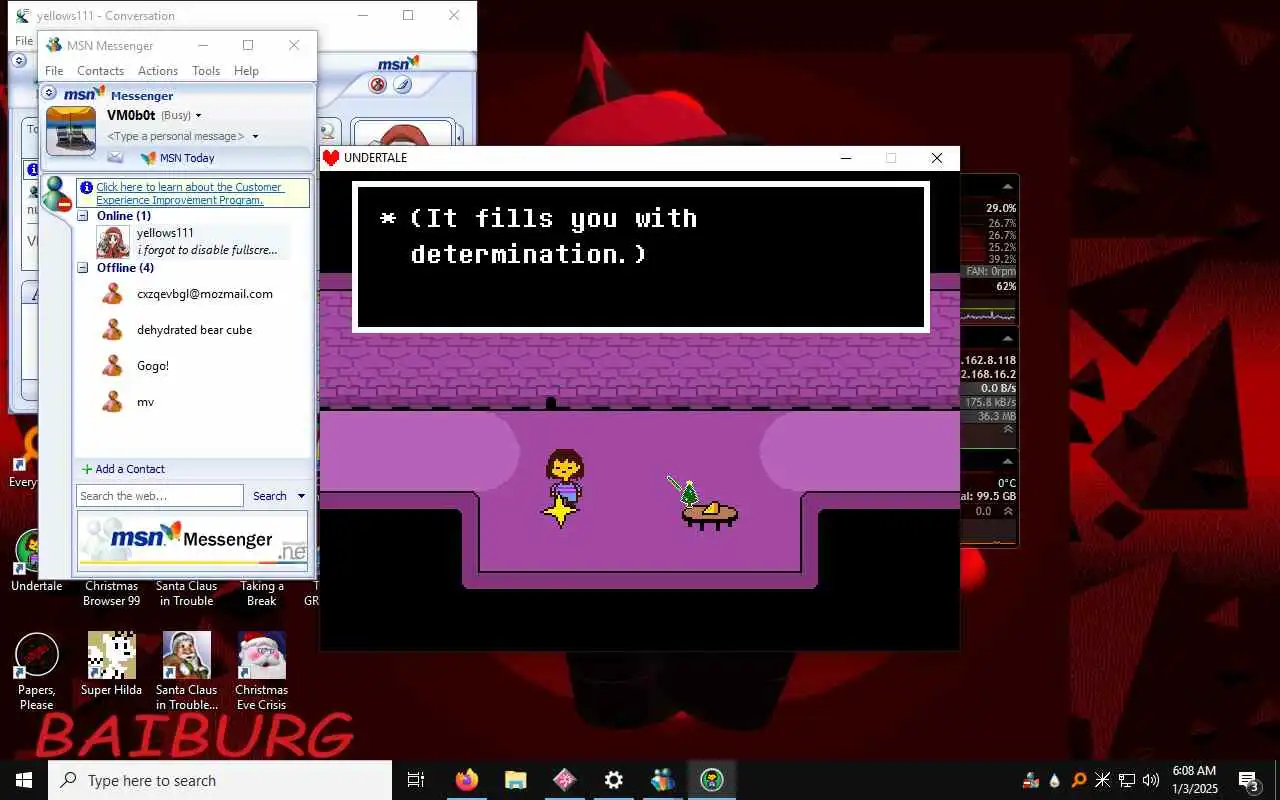Switch to MSN Messenger taskbar button

662,780
